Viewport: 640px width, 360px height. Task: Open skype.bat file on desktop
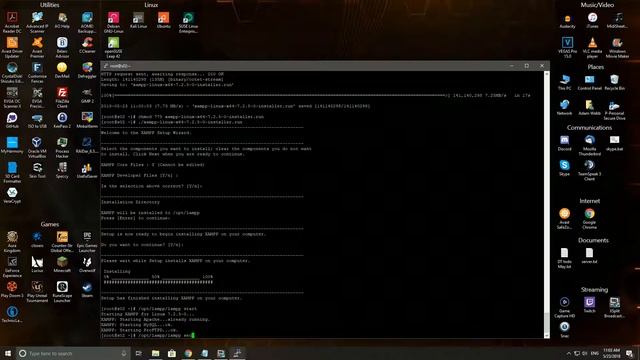[614, 143]
